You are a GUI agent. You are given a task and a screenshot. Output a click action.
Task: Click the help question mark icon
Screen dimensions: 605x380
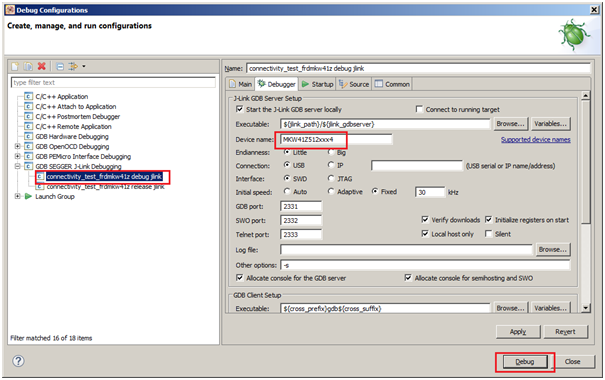[18, 361]
